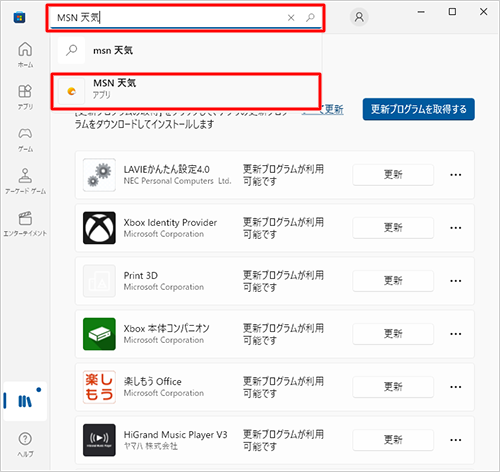The image size is (500, 472).
Task: Open the アーケード ゲーム sidebar section
Action: (25, 181)
